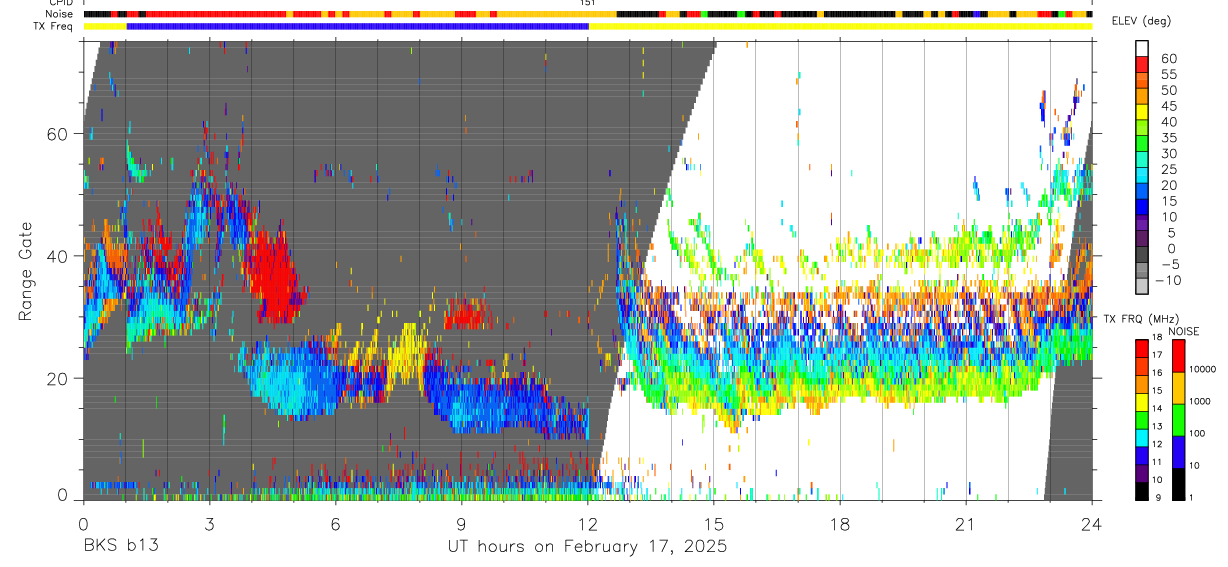This screenshot has height=567, width=1228.
Task: Click the x-axis tick label '21'
Action: pos(966,524)
